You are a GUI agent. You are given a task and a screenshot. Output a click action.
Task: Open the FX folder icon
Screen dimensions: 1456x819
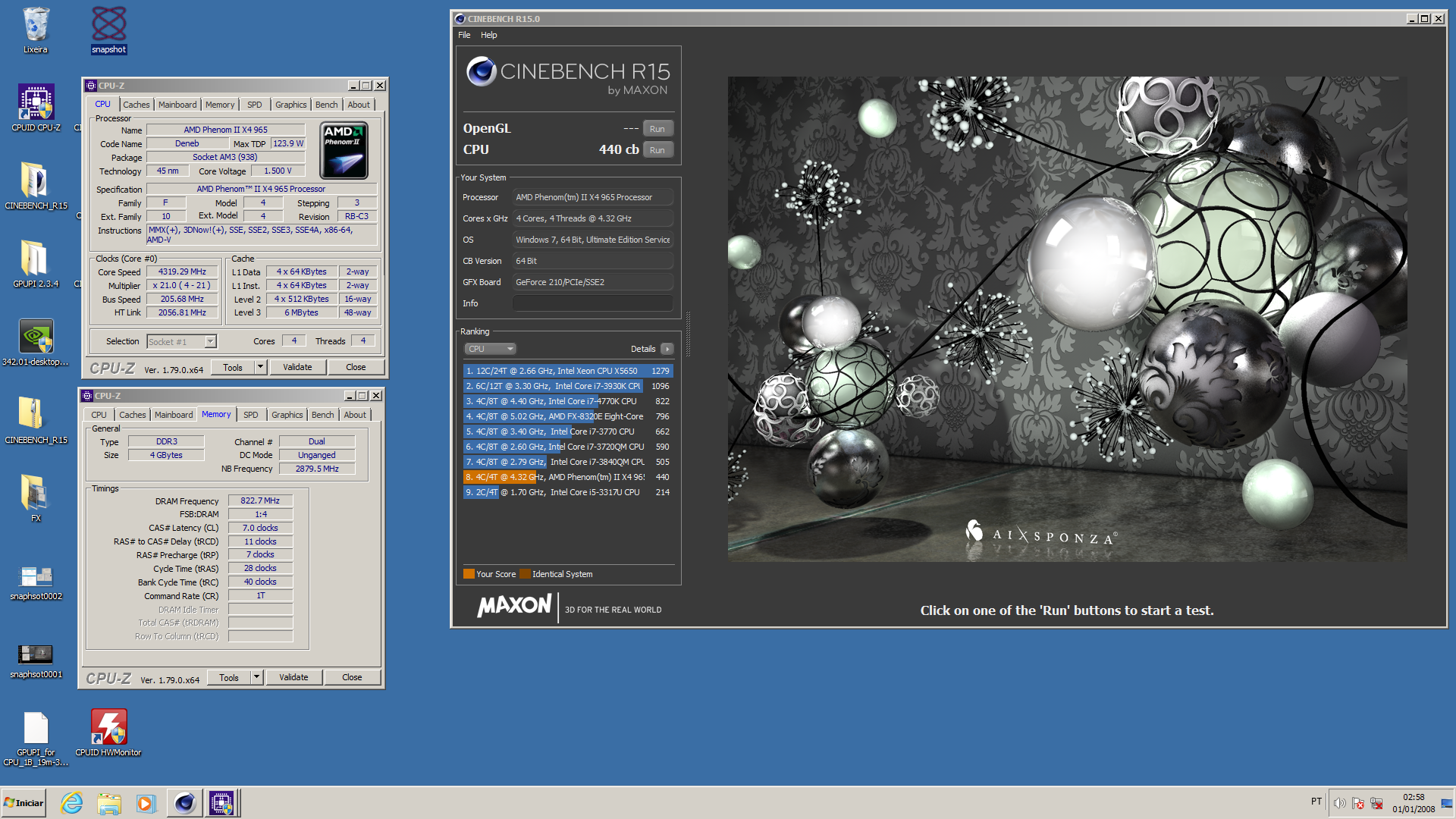[36, 498]
